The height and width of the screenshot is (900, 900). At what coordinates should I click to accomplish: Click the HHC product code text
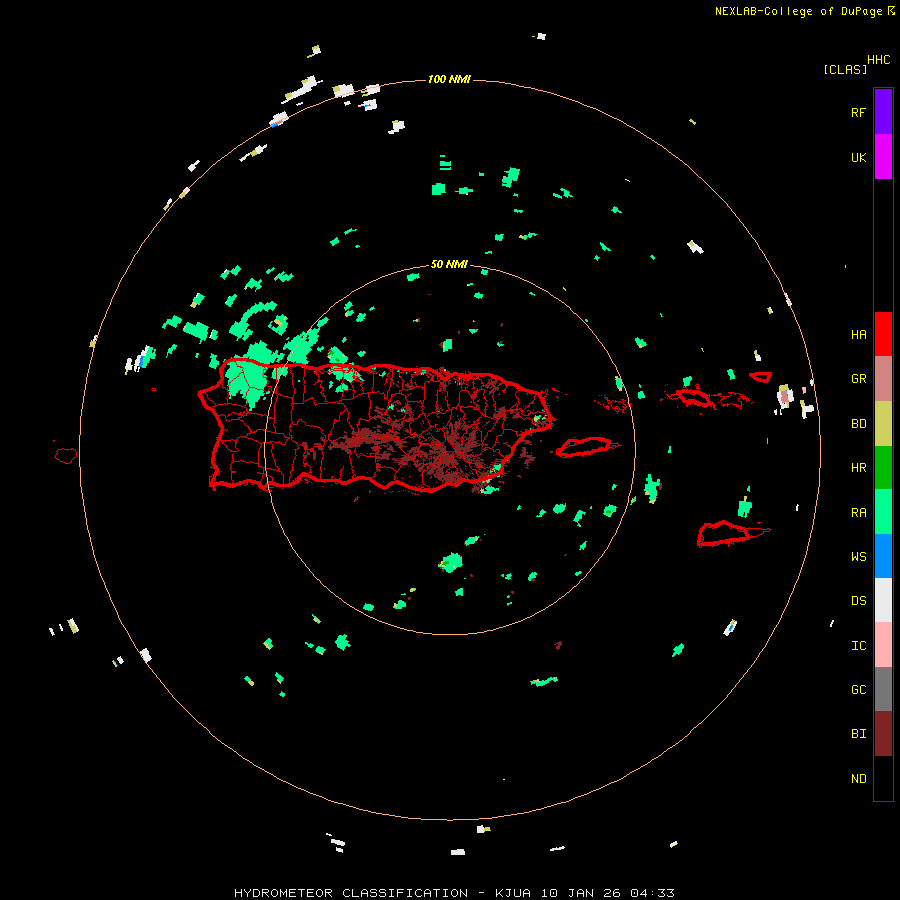click(x=878, y=60)
